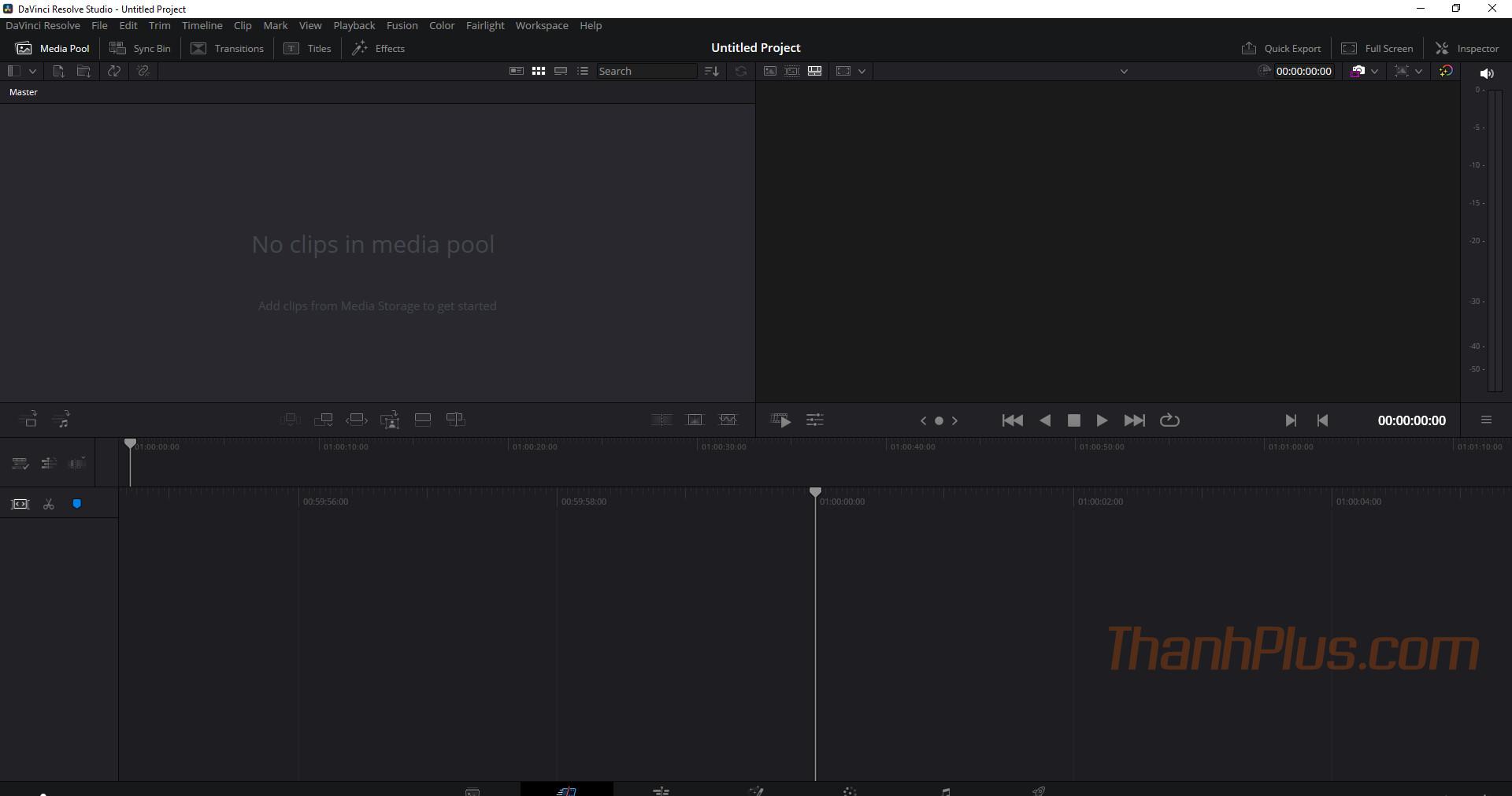Open the sort order icon beside Search

tap(712, 71)
